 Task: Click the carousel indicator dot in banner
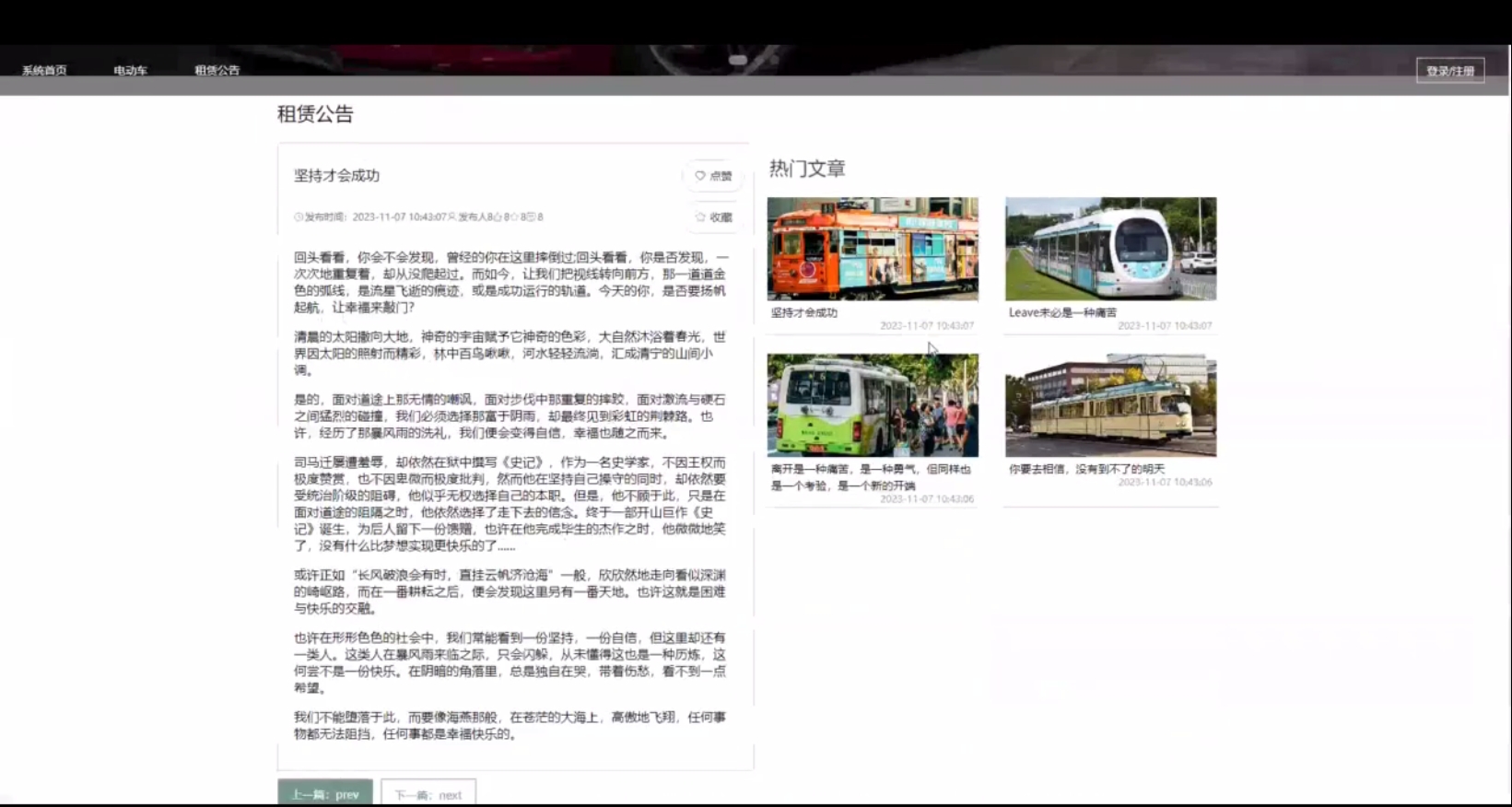[x=738, y=60]
